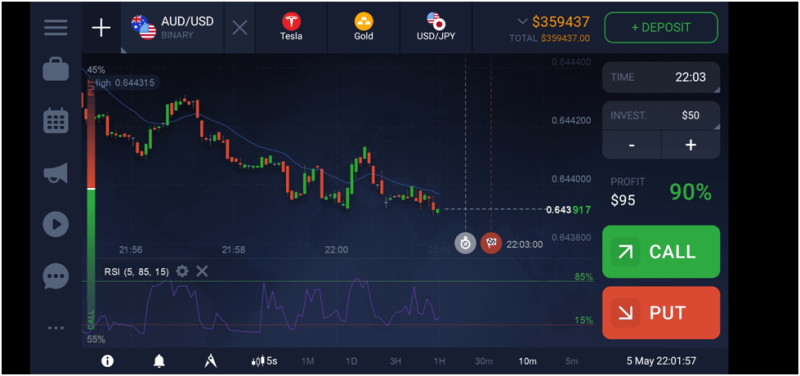800x376 pixels.
Task: Remove the RSI indicator with X
Action: click(x=202, y=271)
